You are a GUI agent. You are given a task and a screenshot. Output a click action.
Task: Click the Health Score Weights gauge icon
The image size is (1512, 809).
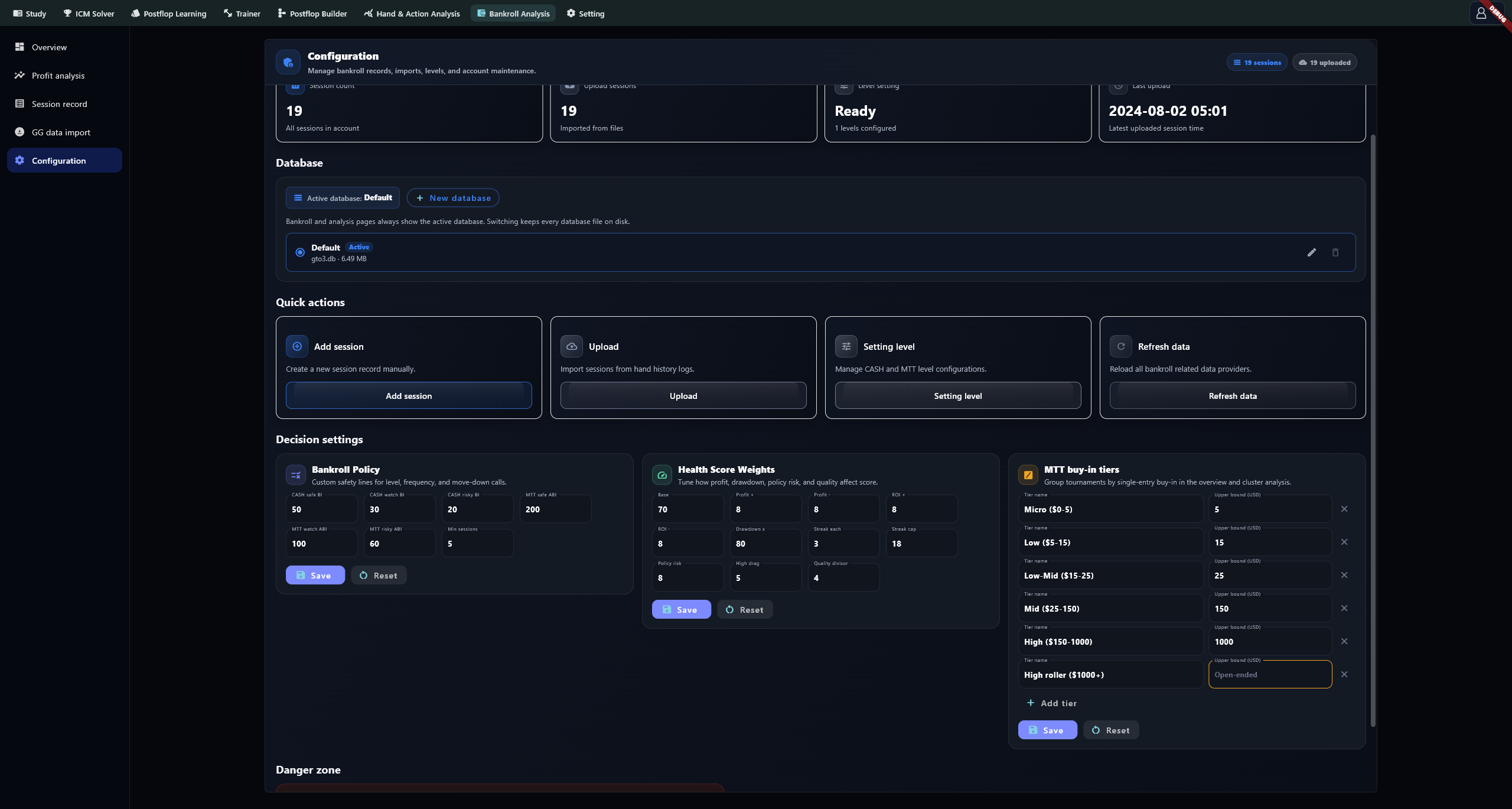662,475
